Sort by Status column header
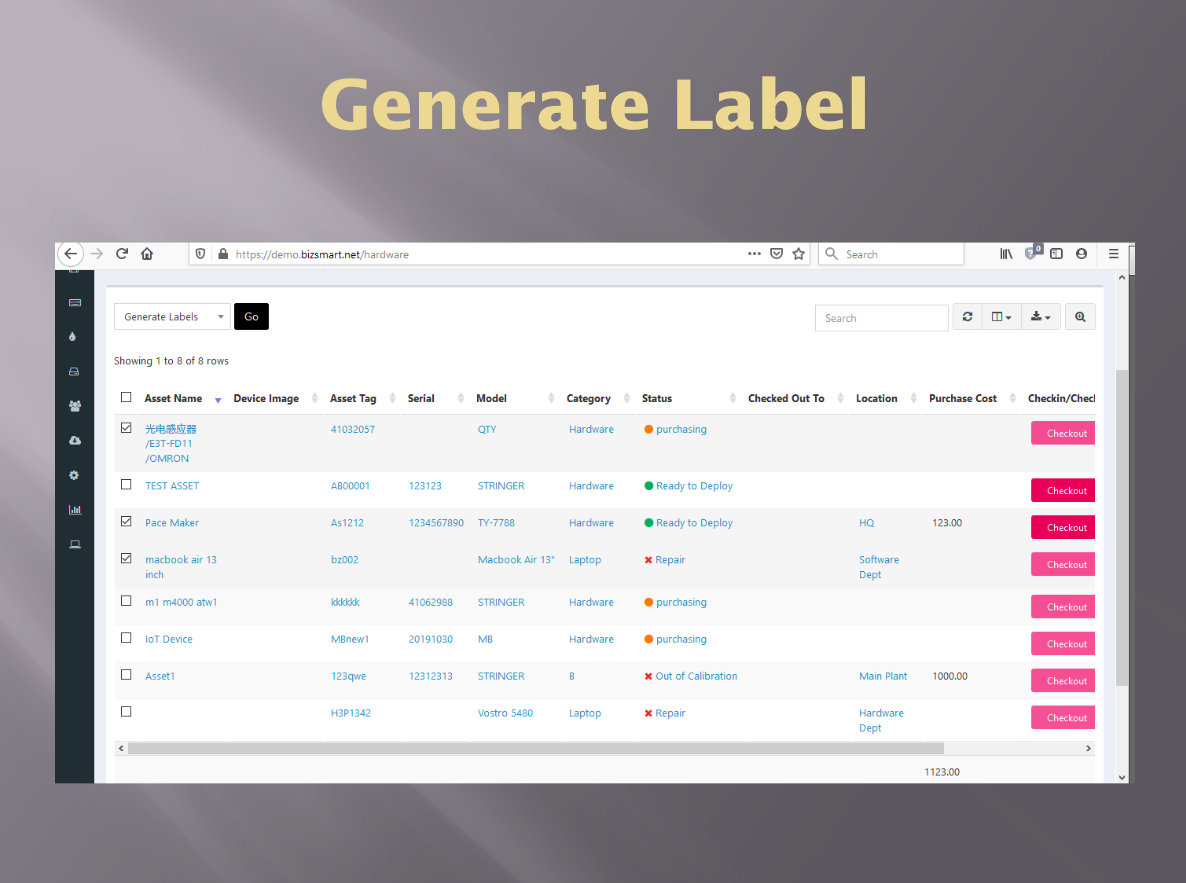1186x883 pixels. 657,398
